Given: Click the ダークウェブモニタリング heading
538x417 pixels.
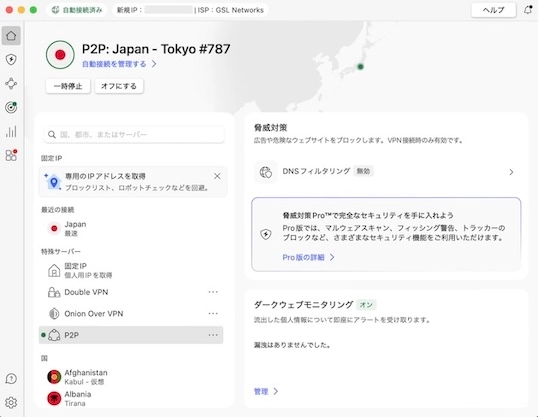Looking at the screenshot, I should (303, 305).
